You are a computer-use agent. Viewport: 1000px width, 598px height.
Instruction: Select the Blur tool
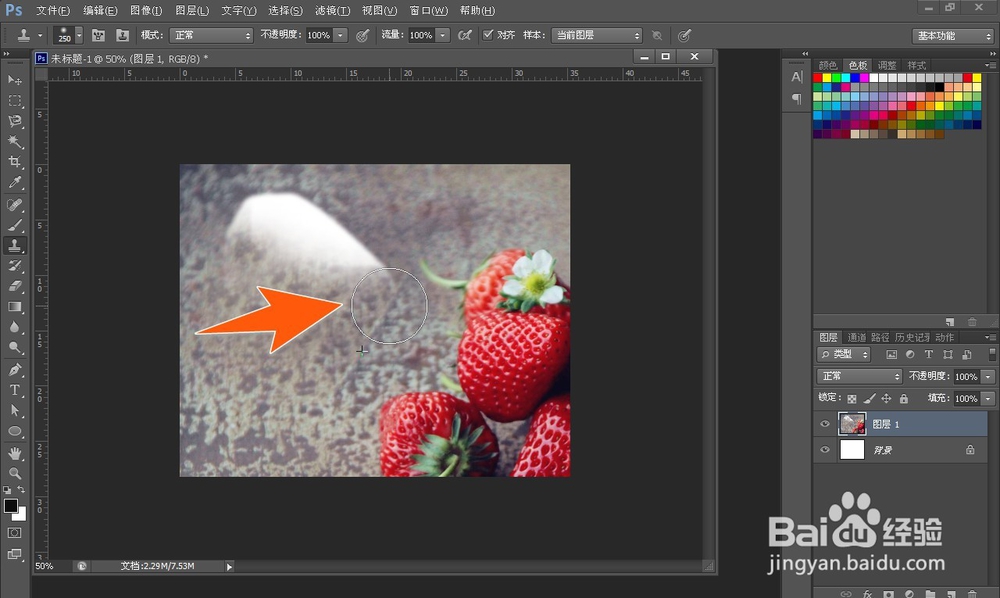coord(14,327)
